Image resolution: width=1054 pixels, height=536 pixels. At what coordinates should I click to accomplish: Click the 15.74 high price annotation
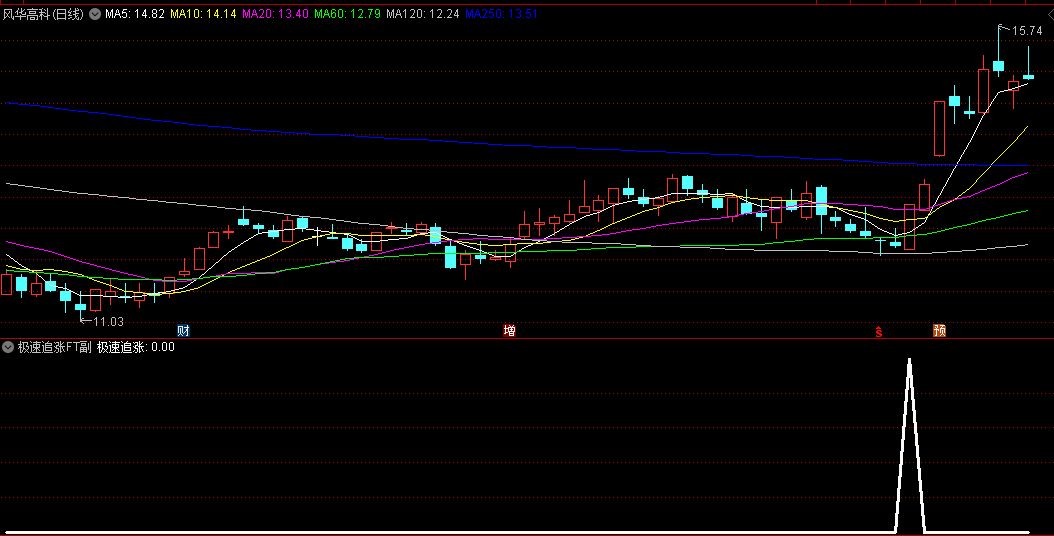pyautogui.click(x=1027, y=31)
